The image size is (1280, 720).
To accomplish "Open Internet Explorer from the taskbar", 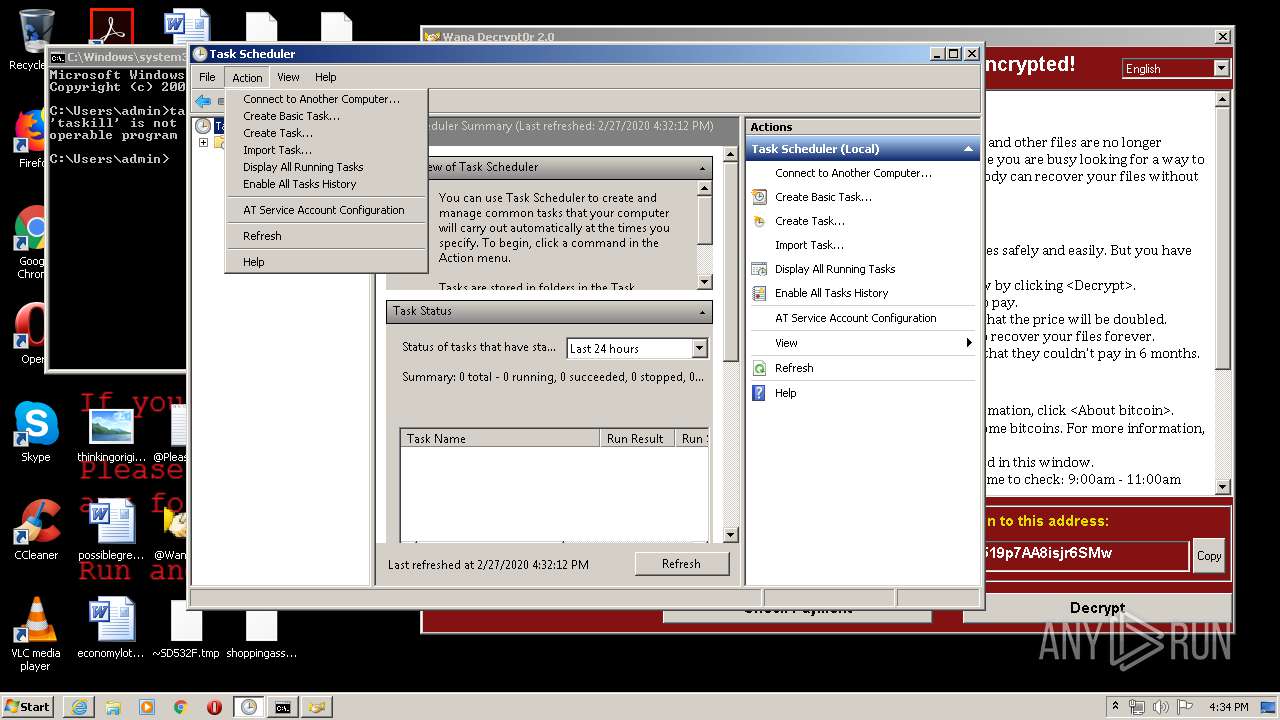I will click(79, 707).
